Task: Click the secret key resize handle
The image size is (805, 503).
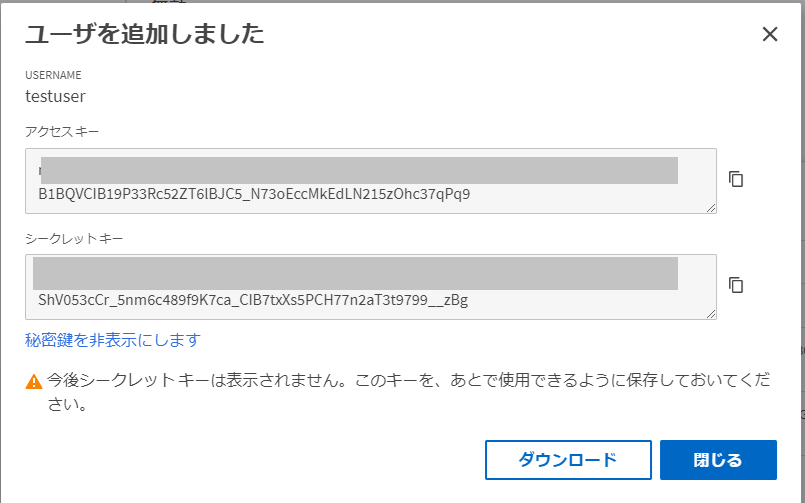Action: pyautogui.click(x=711, y=313)
